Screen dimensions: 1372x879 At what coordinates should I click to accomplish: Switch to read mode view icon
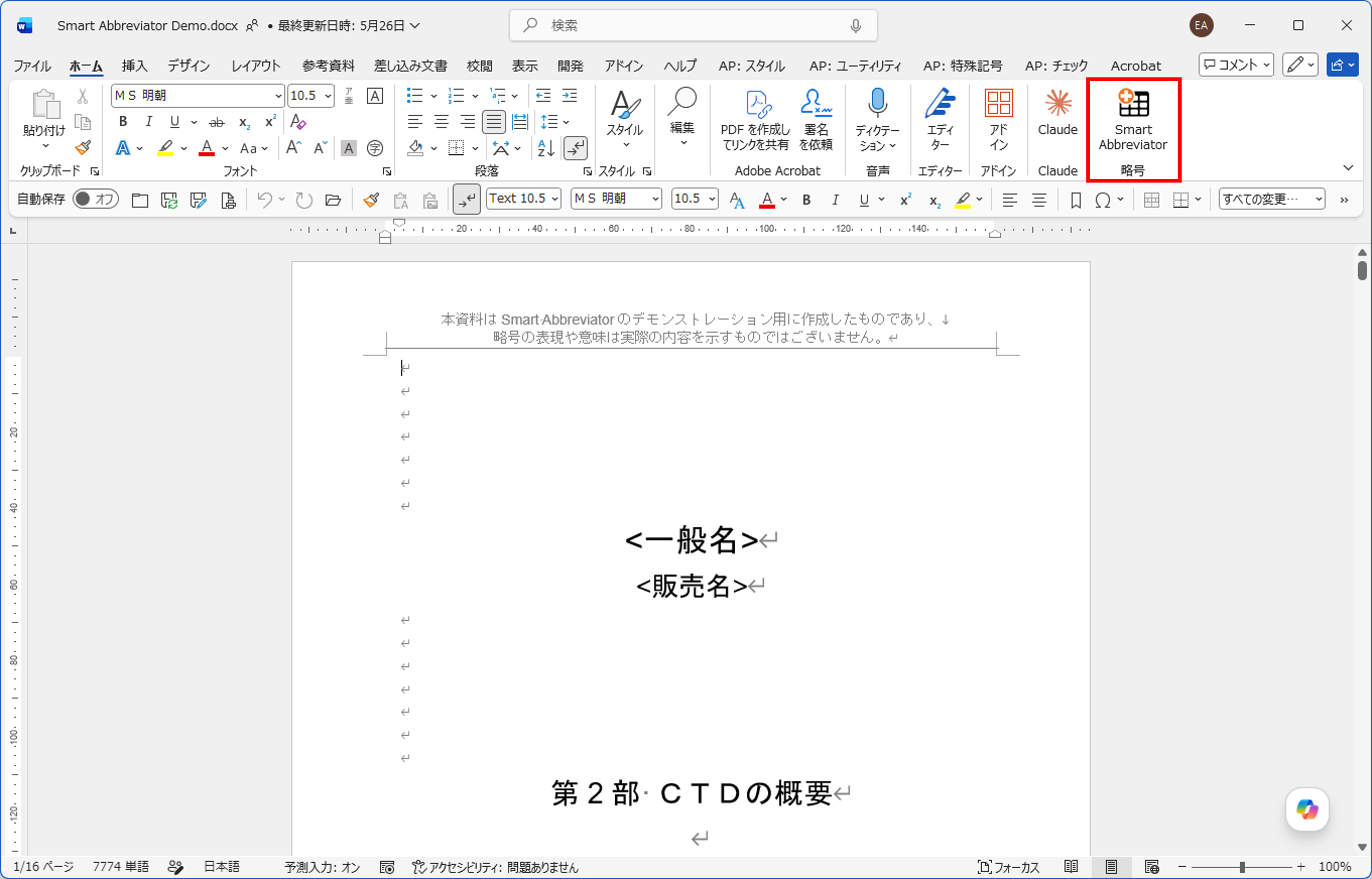(x=1070, y=867)
